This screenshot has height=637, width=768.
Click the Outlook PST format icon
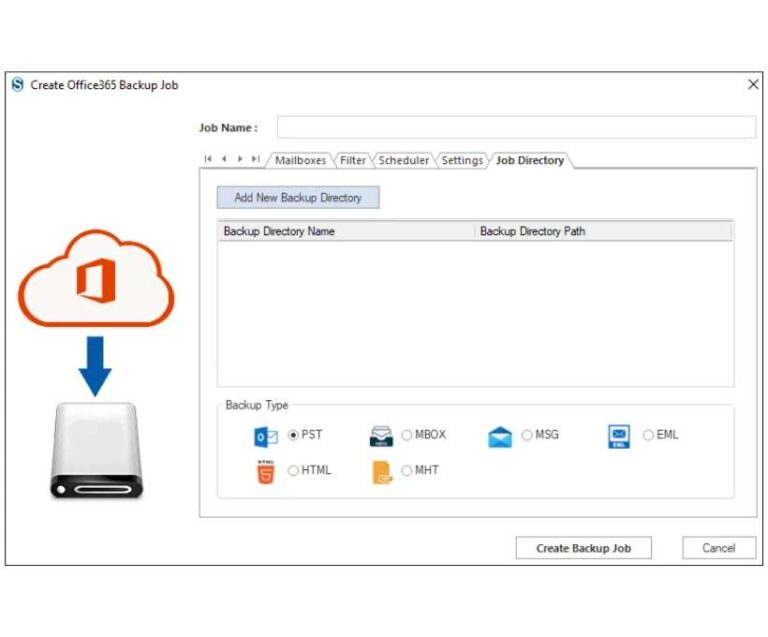click(x=265, y=436)
